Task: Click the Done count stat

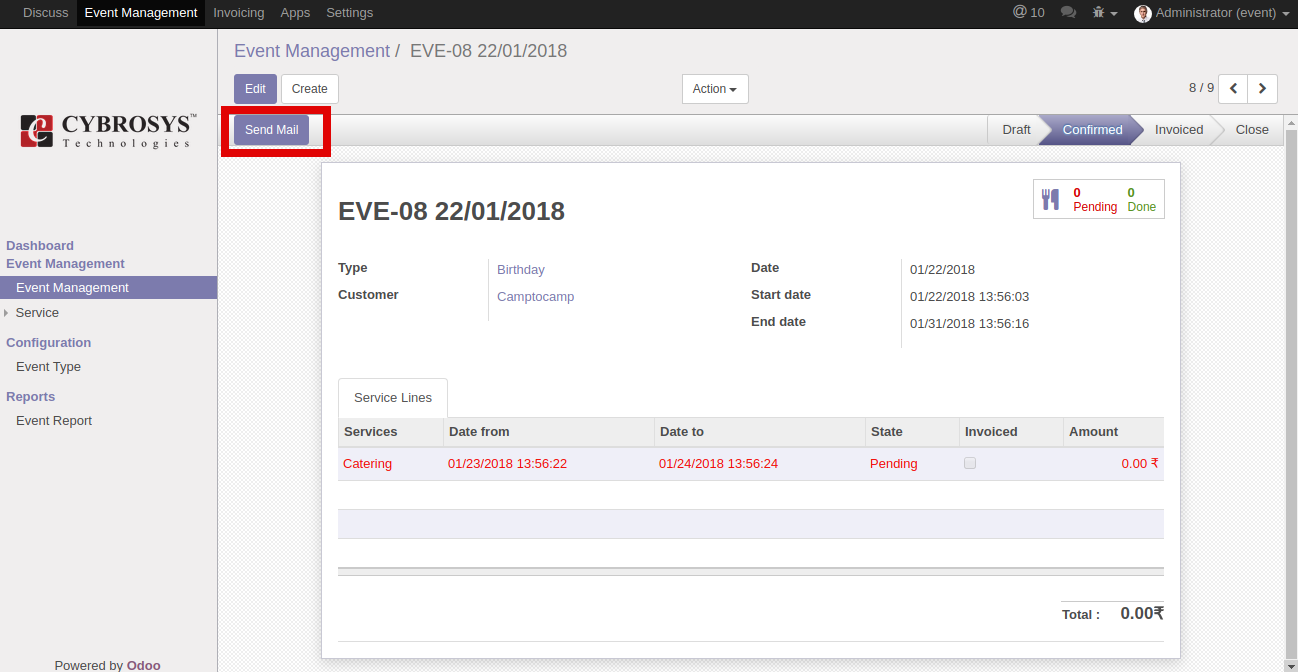Action: [x=1141, y=200]
